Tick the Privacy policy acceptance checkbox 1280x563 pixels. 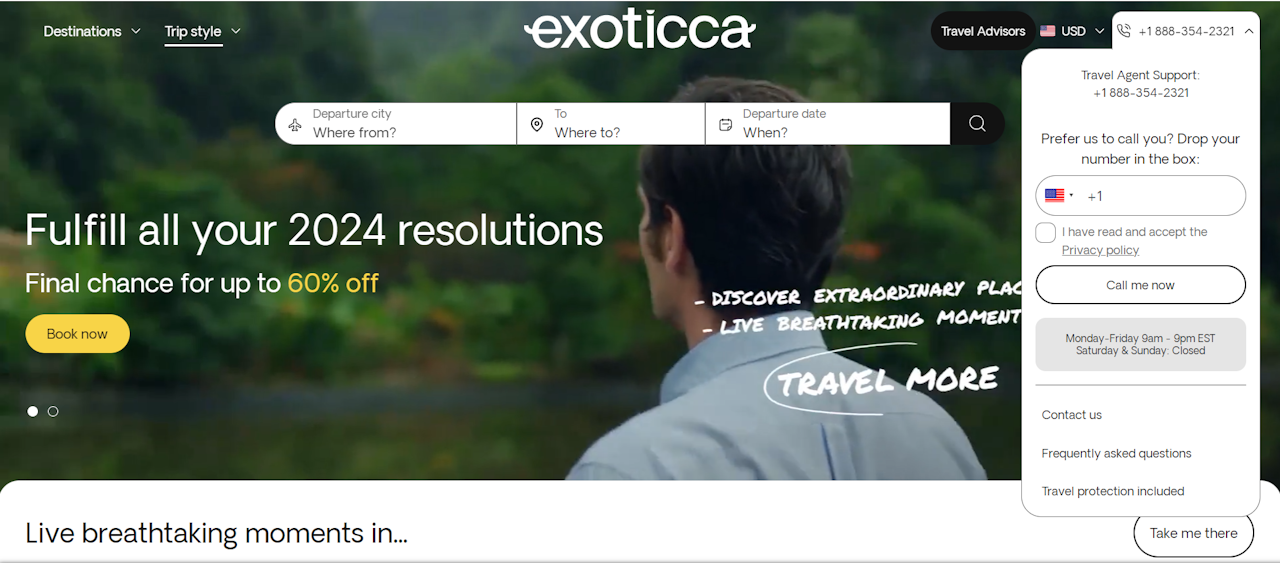coord(1046,233)
